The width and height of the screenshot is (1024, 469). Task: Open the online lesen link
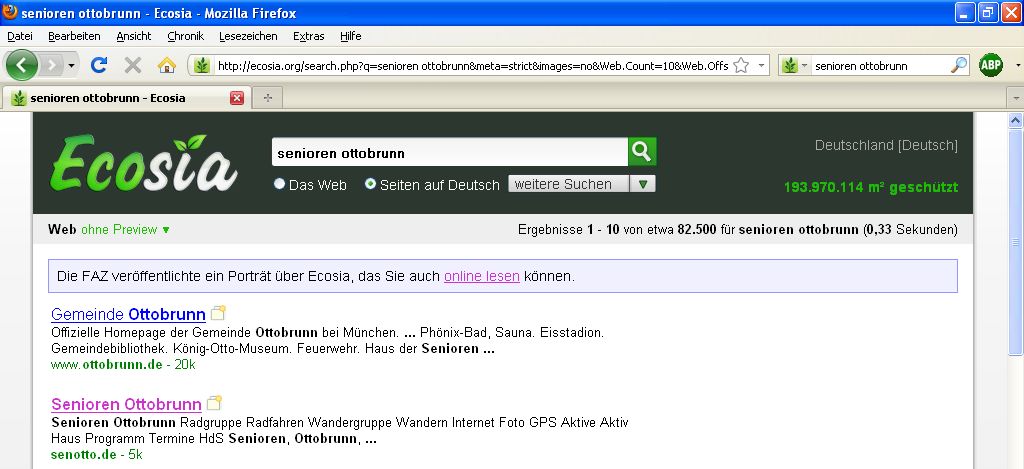coord(482,276)
